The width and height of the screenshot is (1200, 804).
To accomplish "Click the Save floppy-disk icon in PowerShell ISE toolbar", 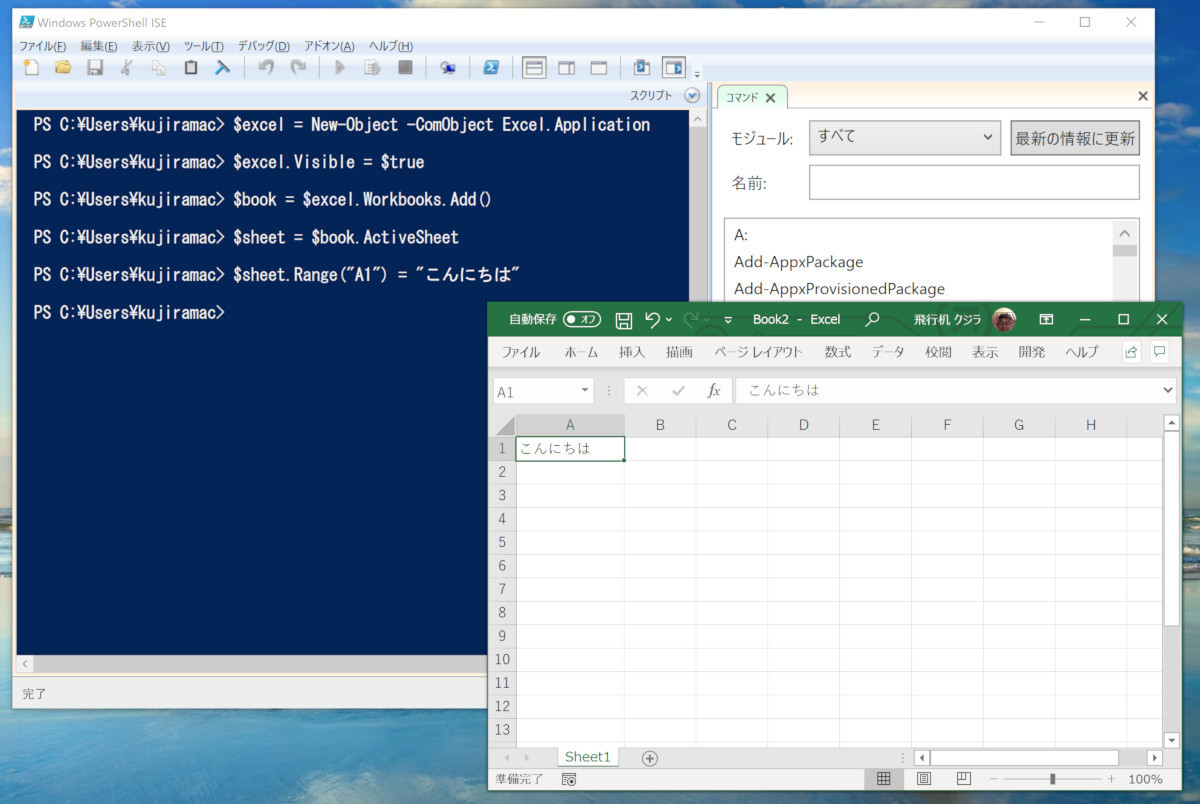I will (95, 68).
